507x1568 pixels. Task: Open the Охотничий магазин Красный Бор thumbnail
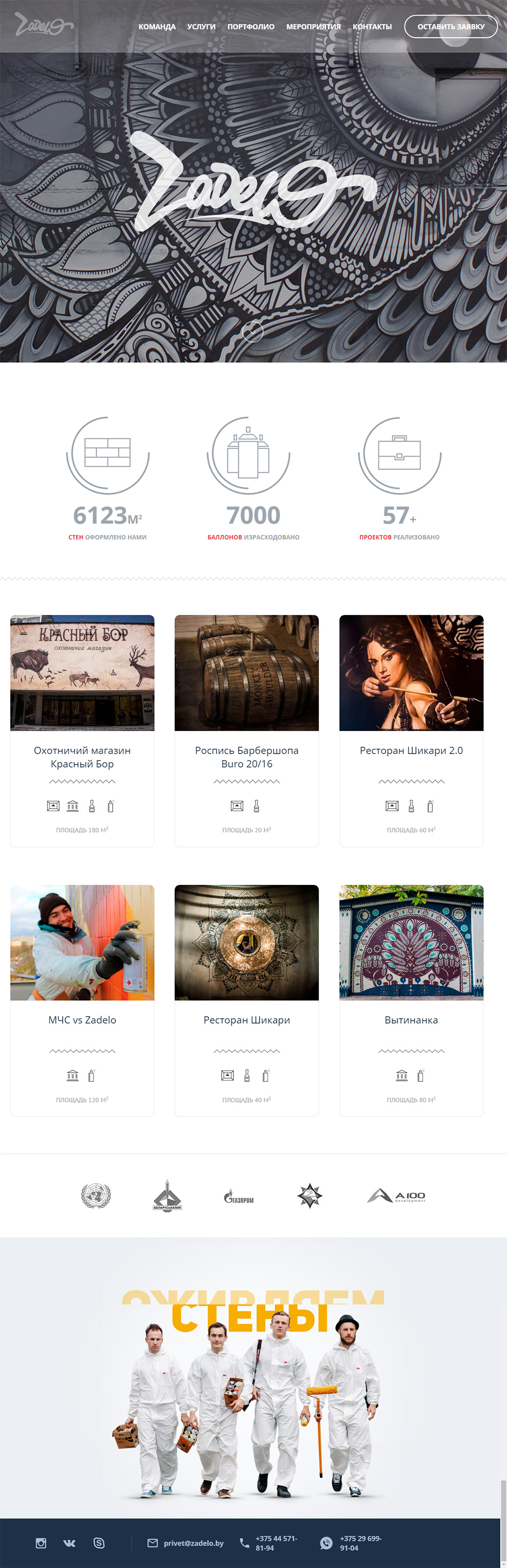(82, 673)
